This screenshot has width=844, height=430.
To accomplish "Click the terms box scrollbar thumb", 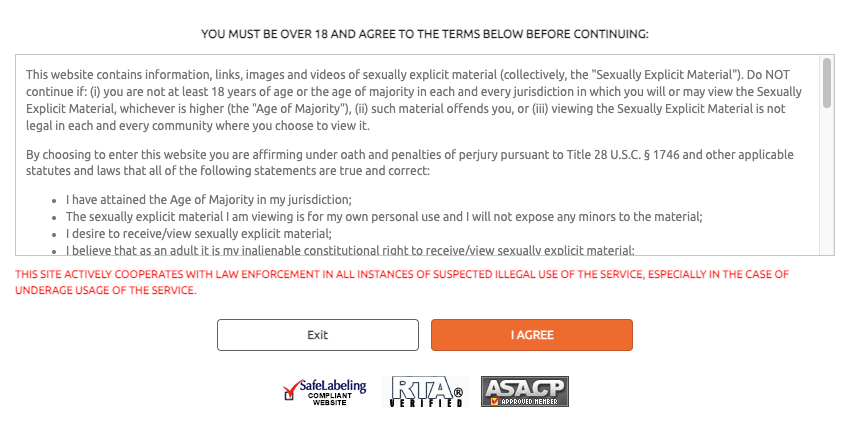I will pos(827,82).
